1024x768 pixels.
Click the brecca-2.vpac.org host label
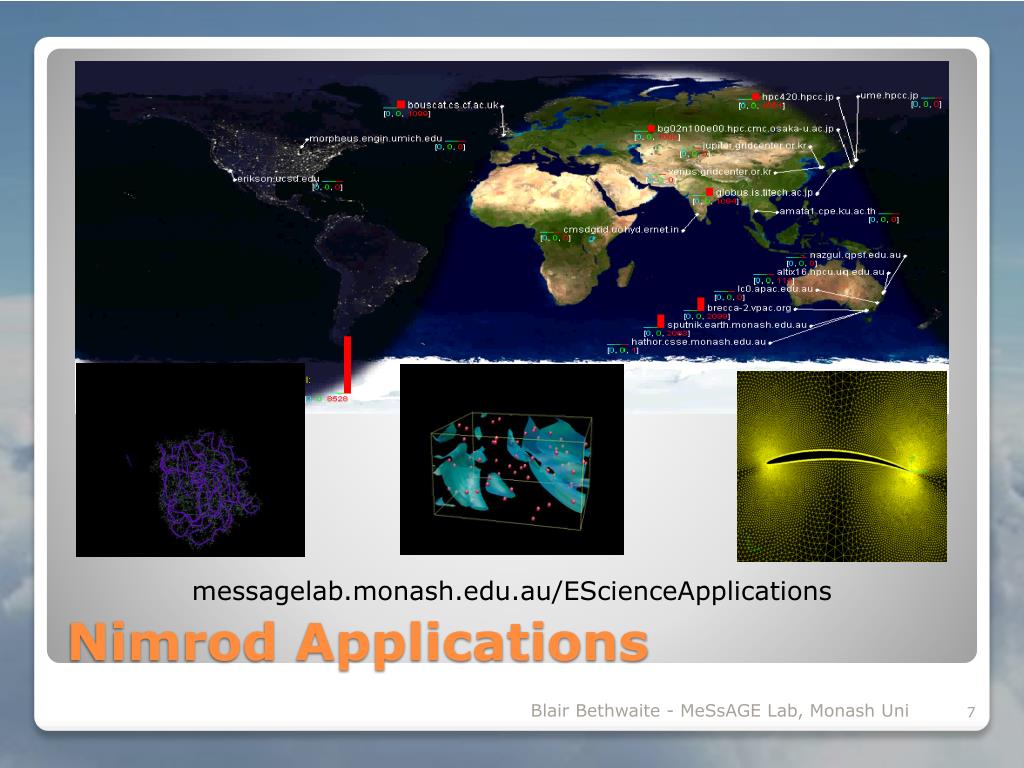(749, 308)
